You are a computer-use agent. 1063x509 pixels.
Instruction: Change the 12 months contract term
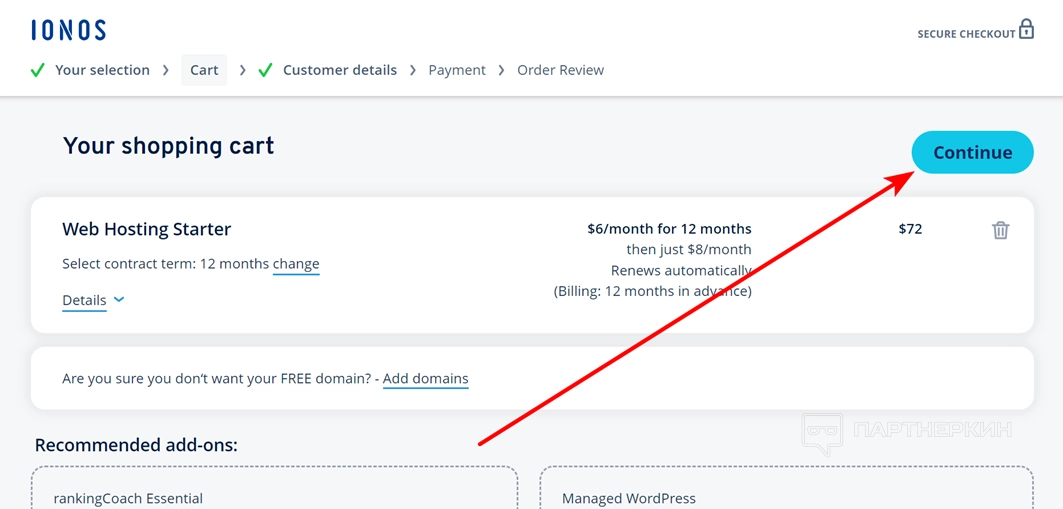296,264
